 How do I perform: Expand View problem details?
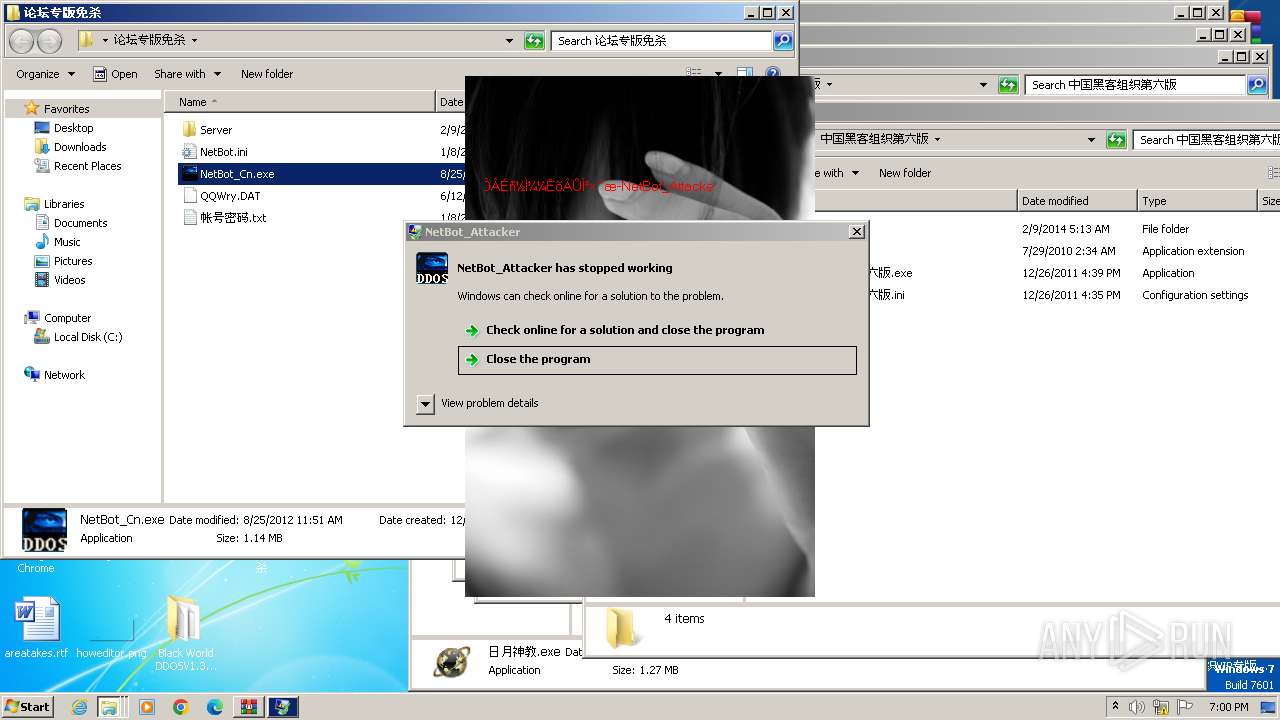425,403
